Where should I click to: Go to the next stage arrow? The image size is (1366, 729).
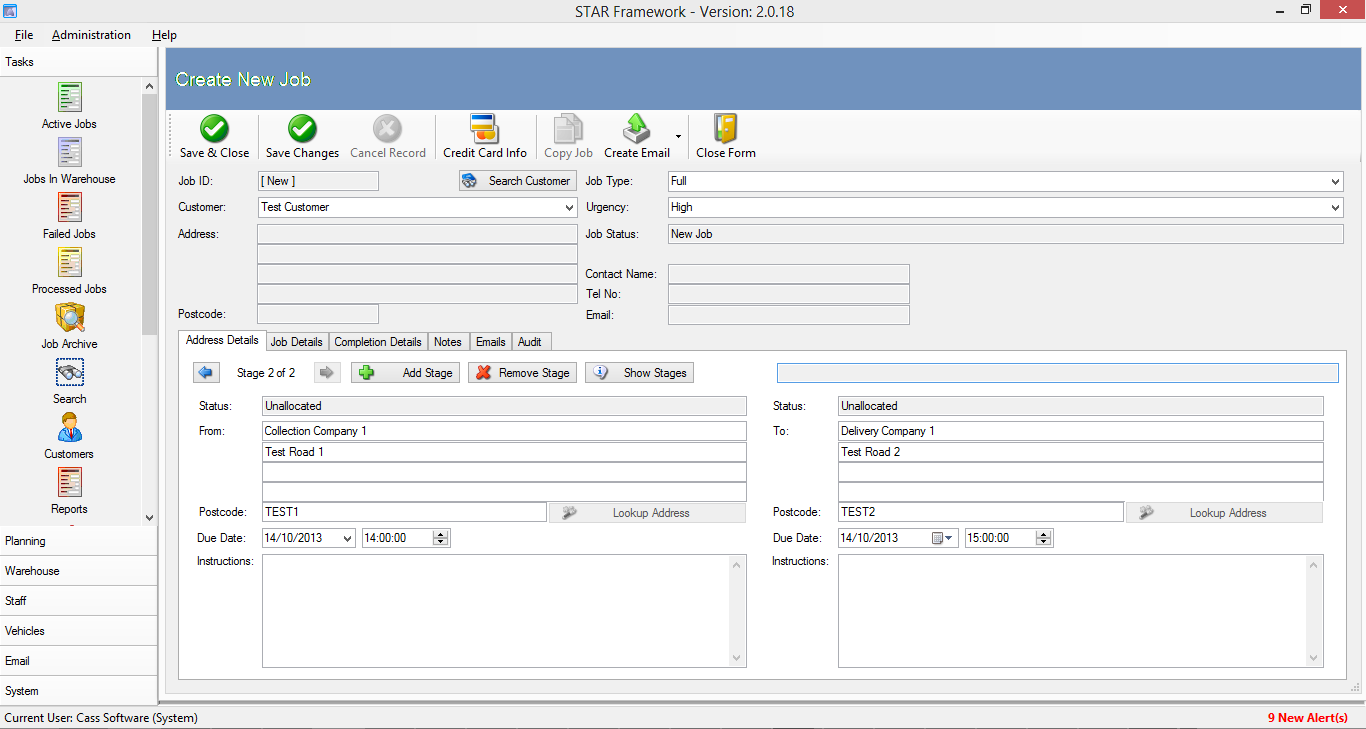coord(327,373)
